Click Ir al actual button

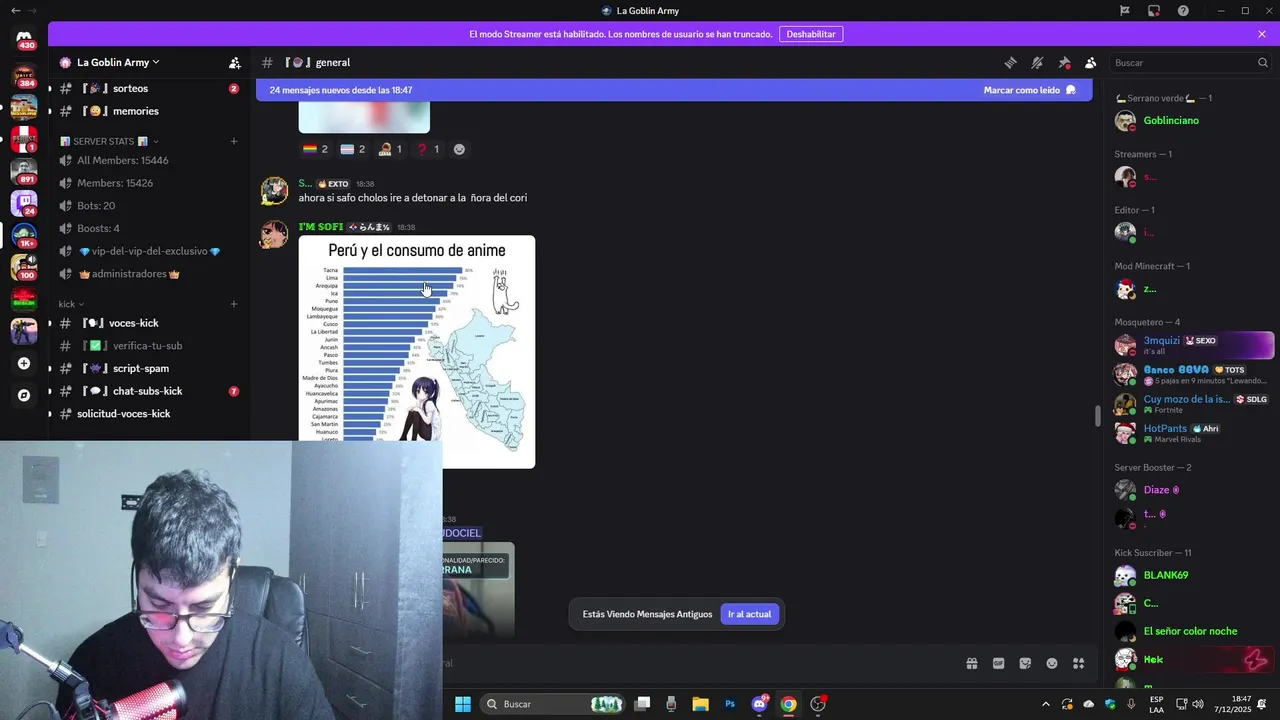749,614
